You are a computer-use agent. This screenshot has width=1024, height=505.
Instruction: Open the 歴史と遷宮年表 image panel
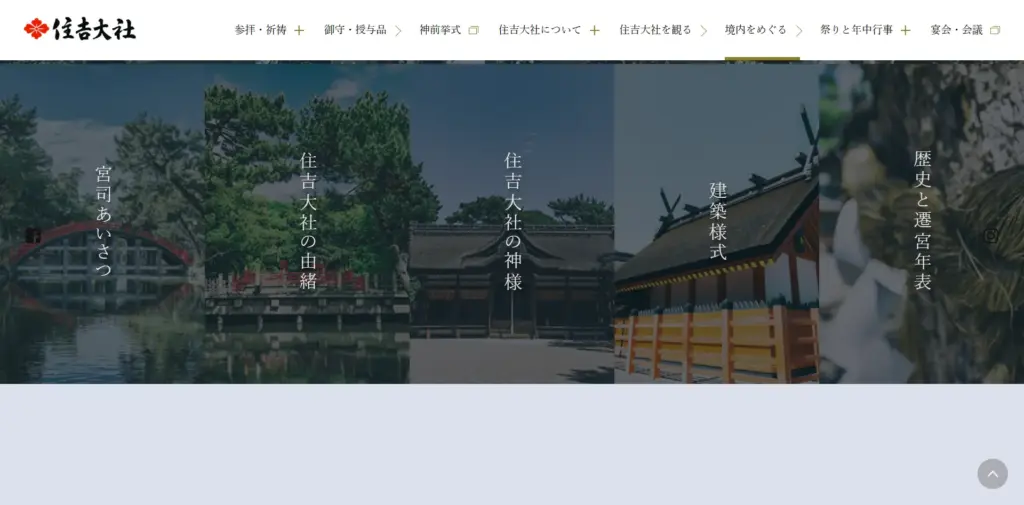point(921,222)
